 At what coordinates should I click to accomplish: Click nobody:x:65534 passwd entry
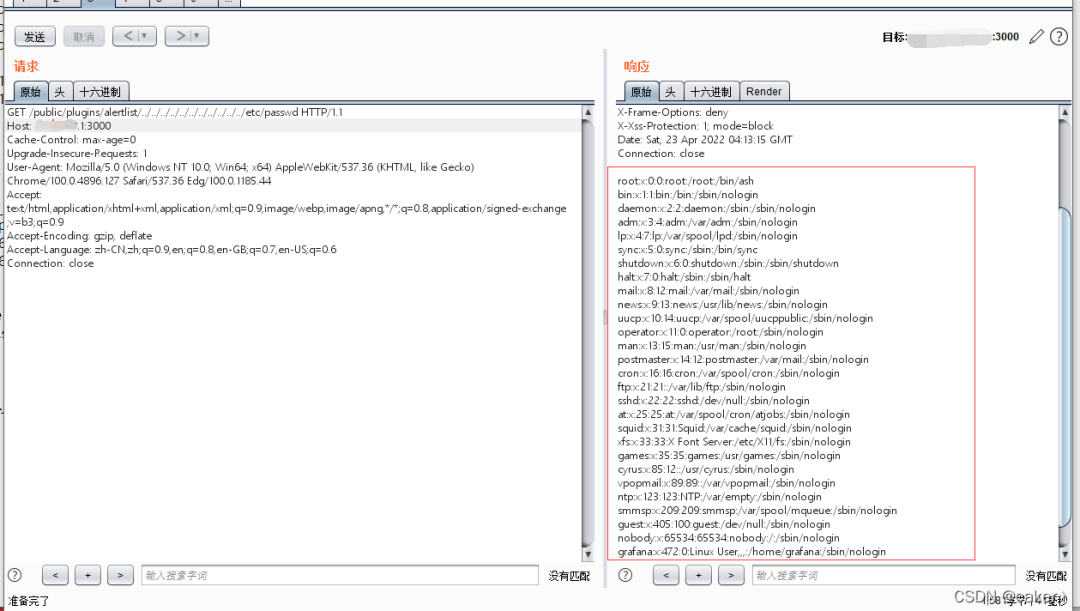click(x=729, y=538)
